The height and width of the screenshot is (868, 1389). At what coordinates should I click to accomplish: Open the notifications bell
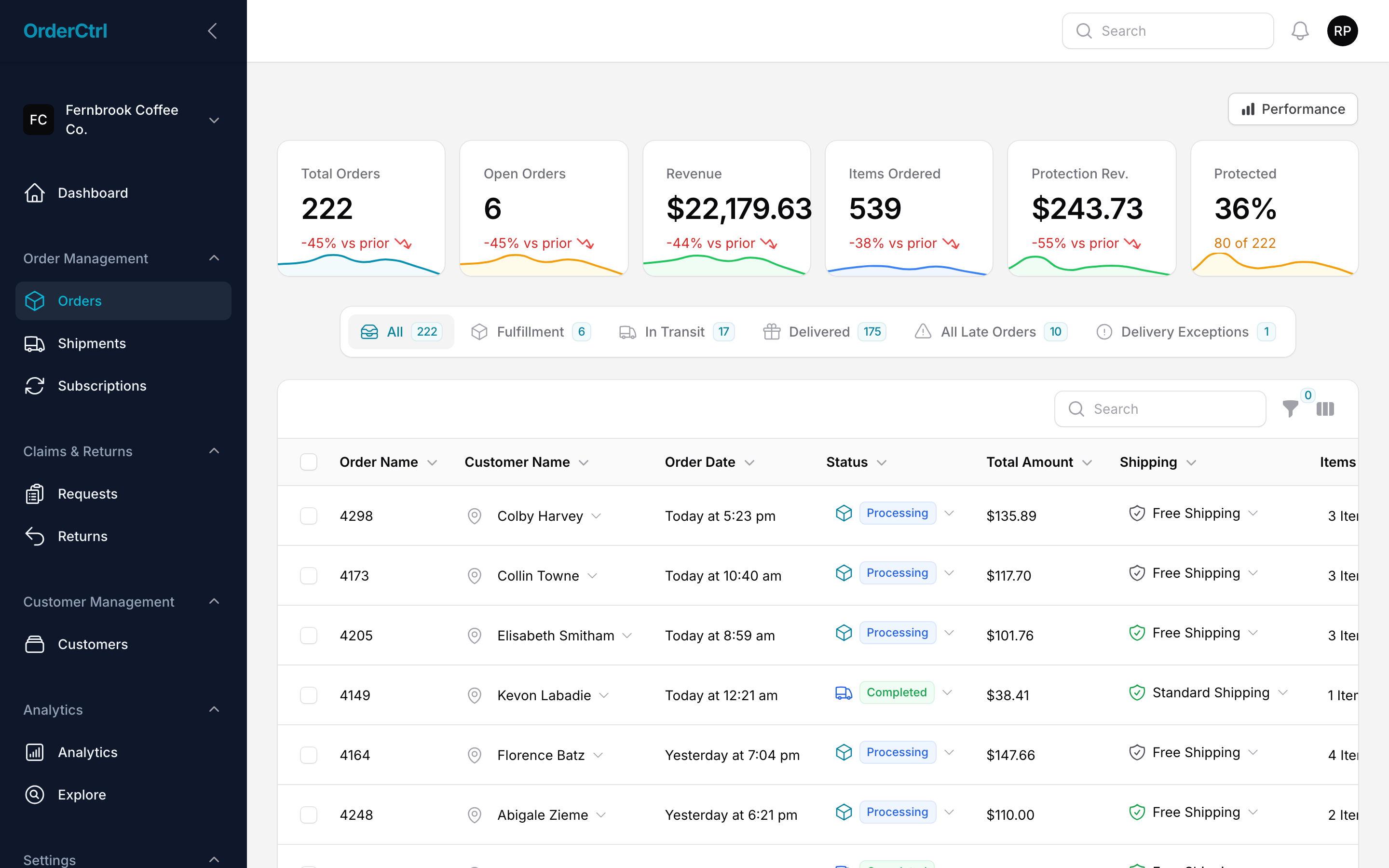click(1300, 31)
